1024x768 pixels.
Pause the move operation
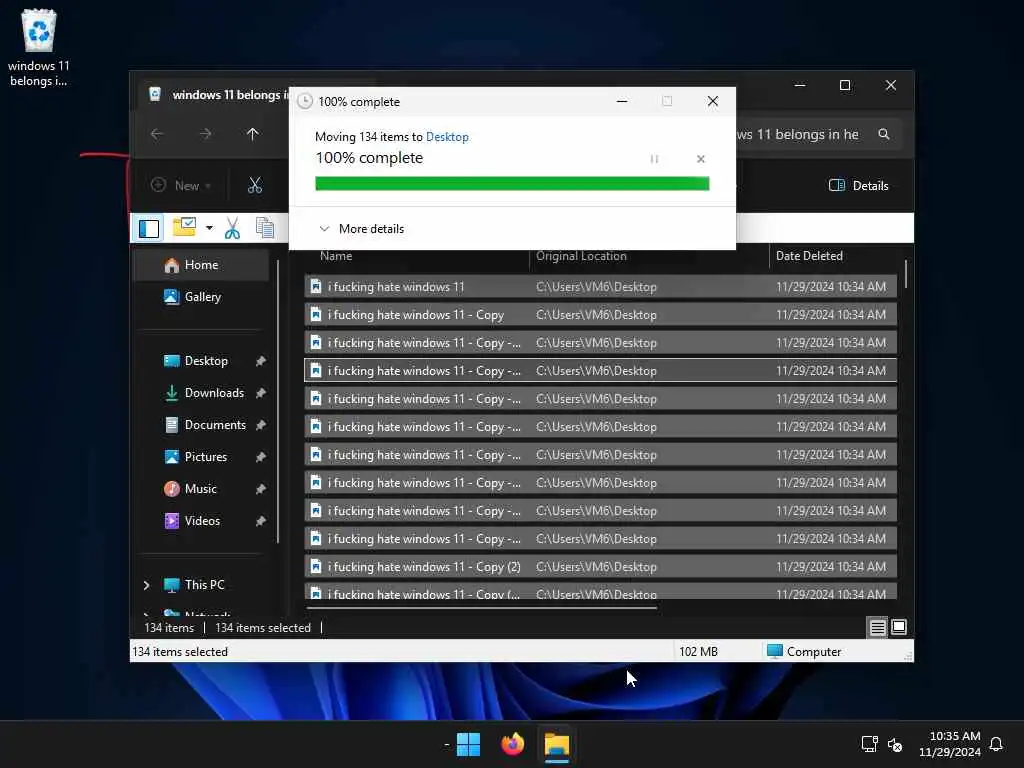(654, 159)
